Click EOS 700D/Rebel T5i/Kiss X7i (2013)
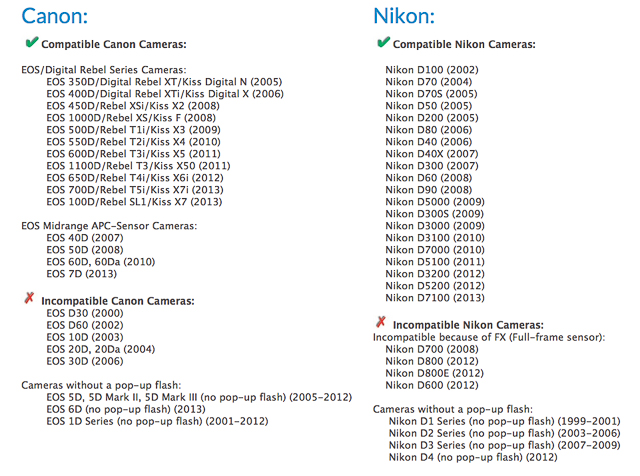 (135, 190)
